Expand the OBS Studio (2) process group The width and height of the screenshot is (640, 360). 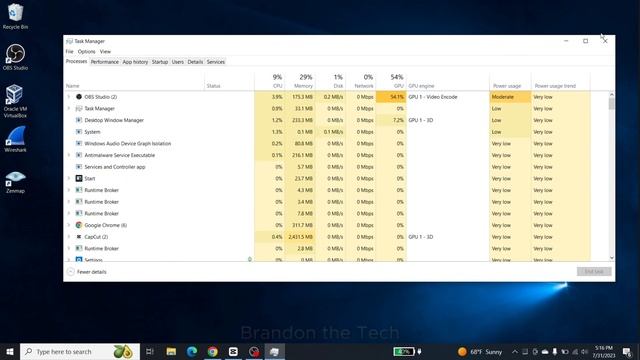pos(69,97)
